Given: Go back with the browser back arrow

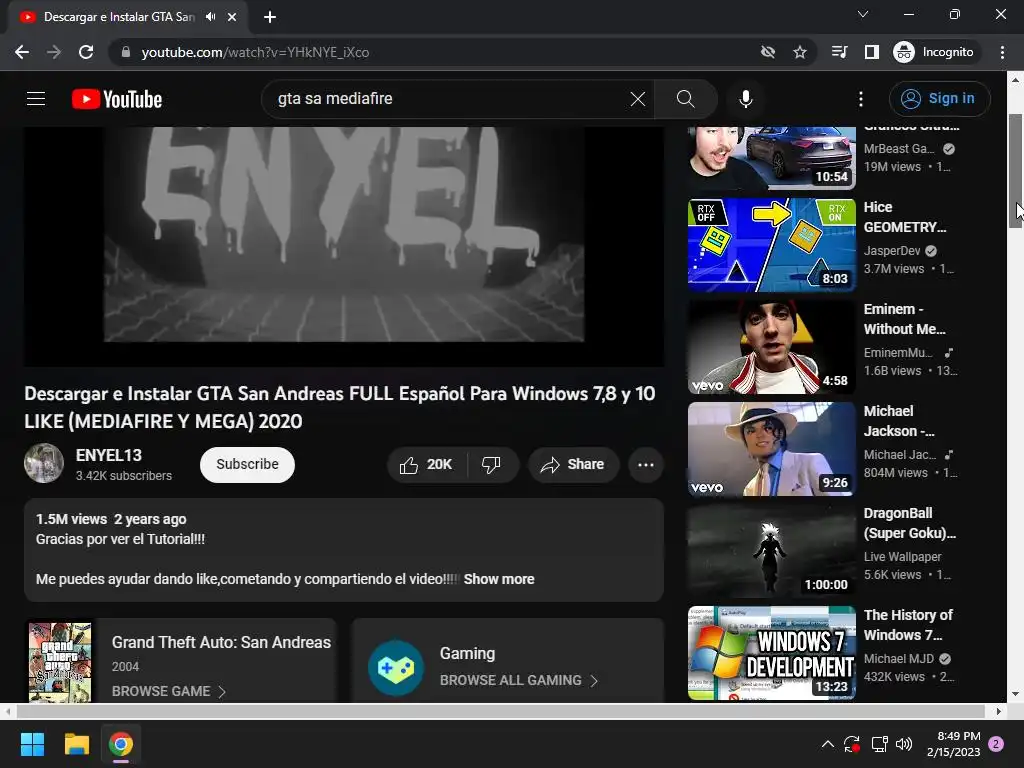Looking at the screenshot, I should [22, 52].
